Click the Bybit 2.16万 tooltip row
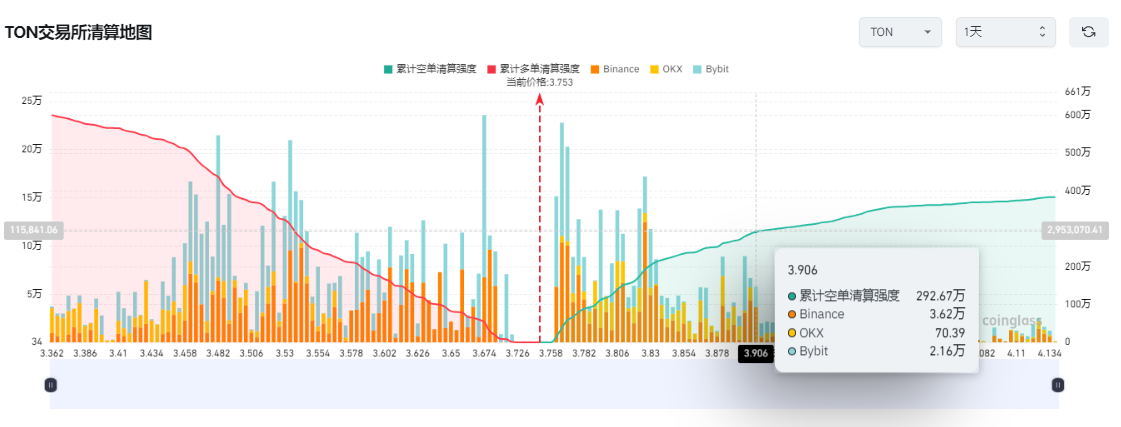 pos(876,351)
